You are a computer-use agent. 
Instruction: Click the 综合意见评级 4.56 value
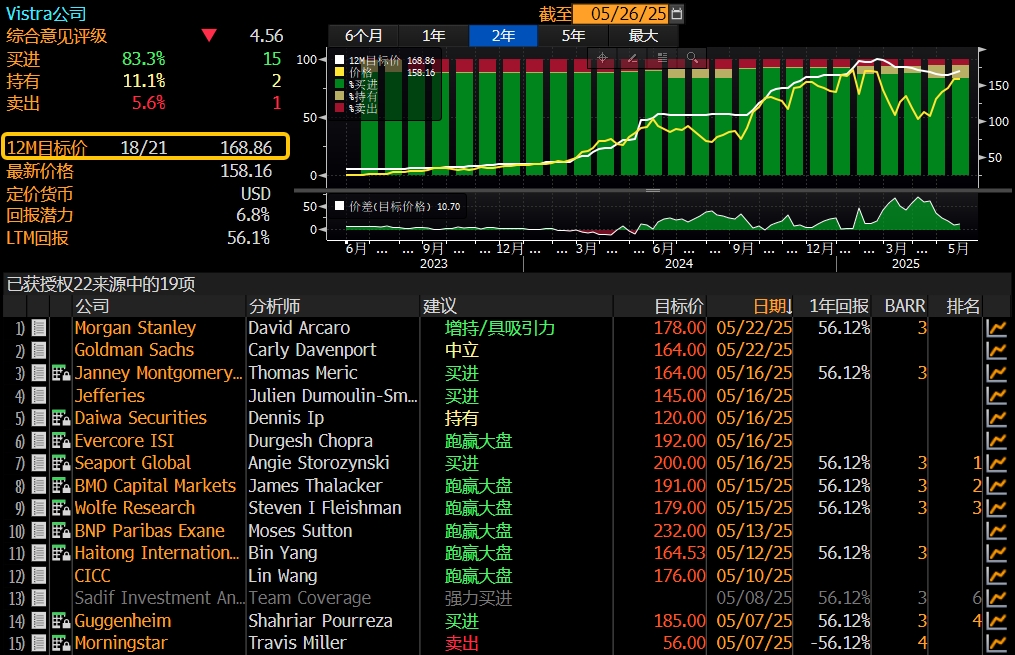point(266,36)
